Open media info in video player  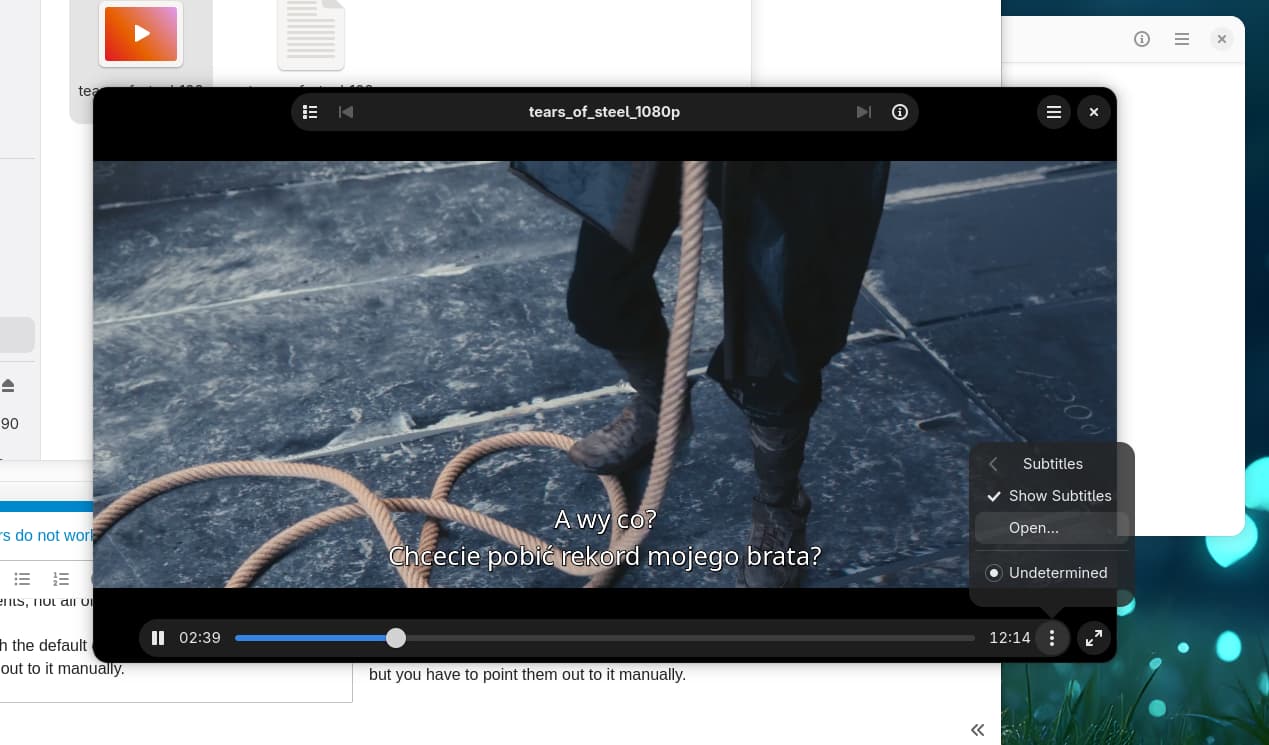[x=900, y=112]
